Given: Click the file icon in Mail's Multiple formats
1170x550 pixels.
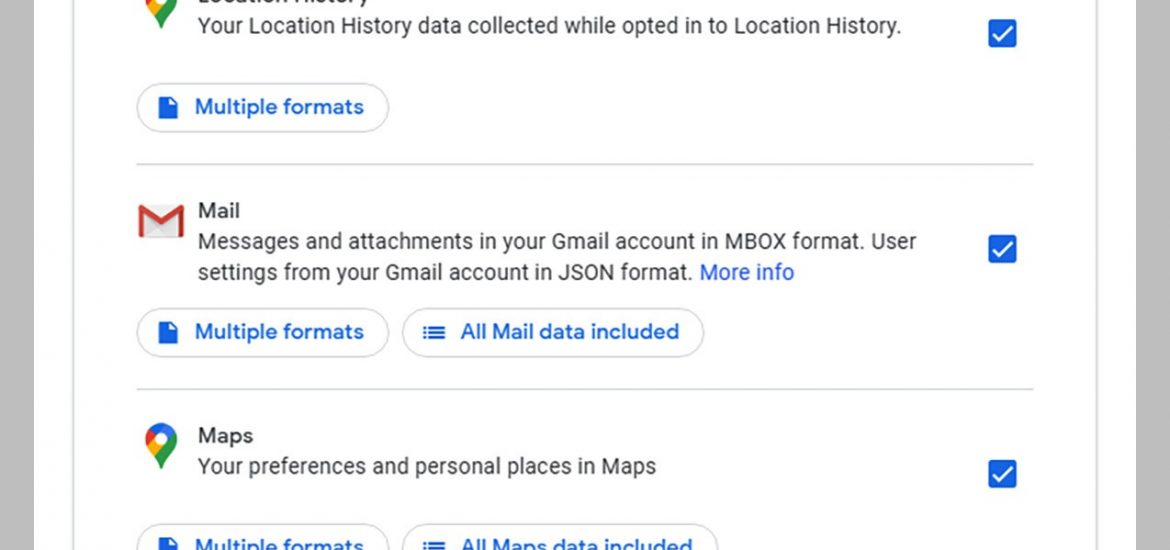Looking at the screenshot, I should [x=169, y=332].
